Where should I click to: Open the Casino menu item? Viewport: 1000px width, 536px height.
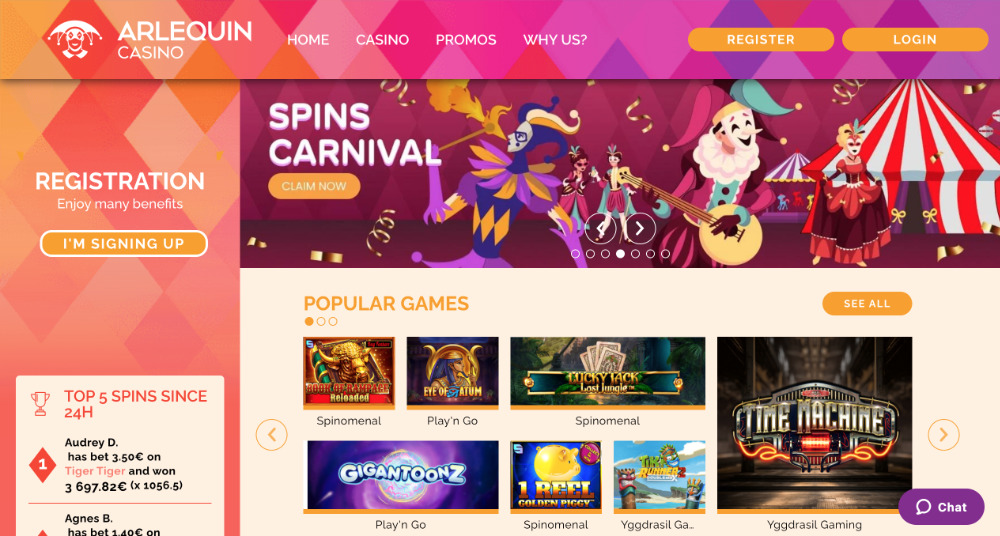click(x=382, y=40)
